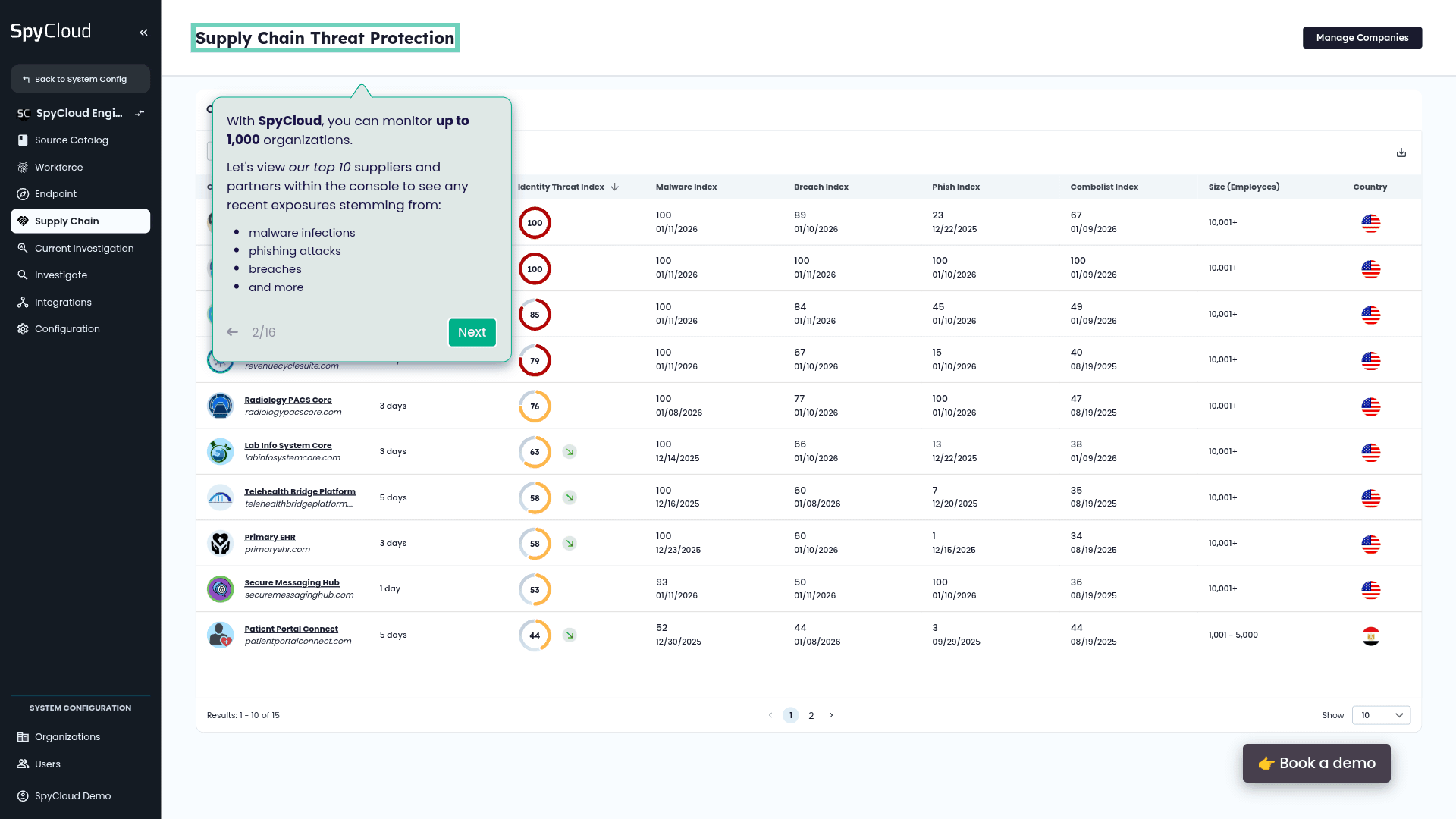Click Next in the tour popup

472,332
